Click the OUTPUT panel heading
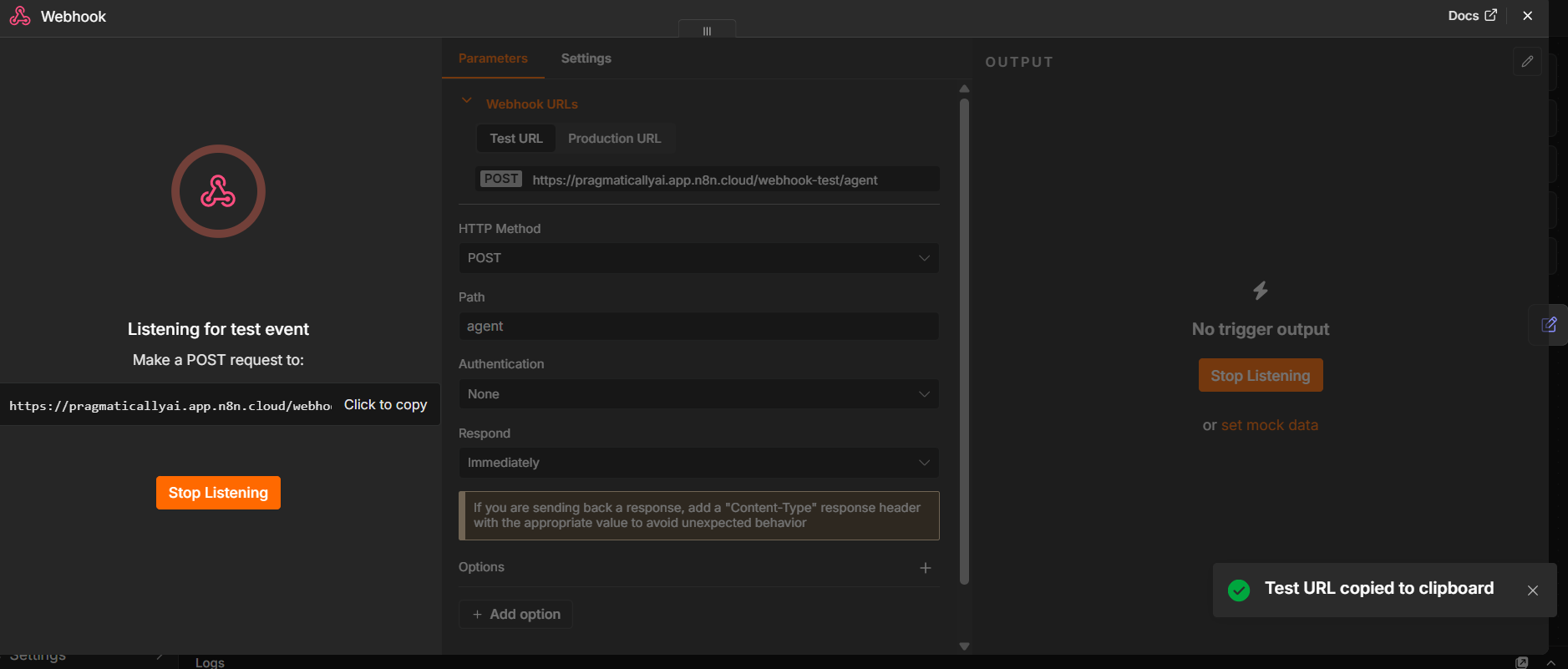 click(x=1019, y=62)
